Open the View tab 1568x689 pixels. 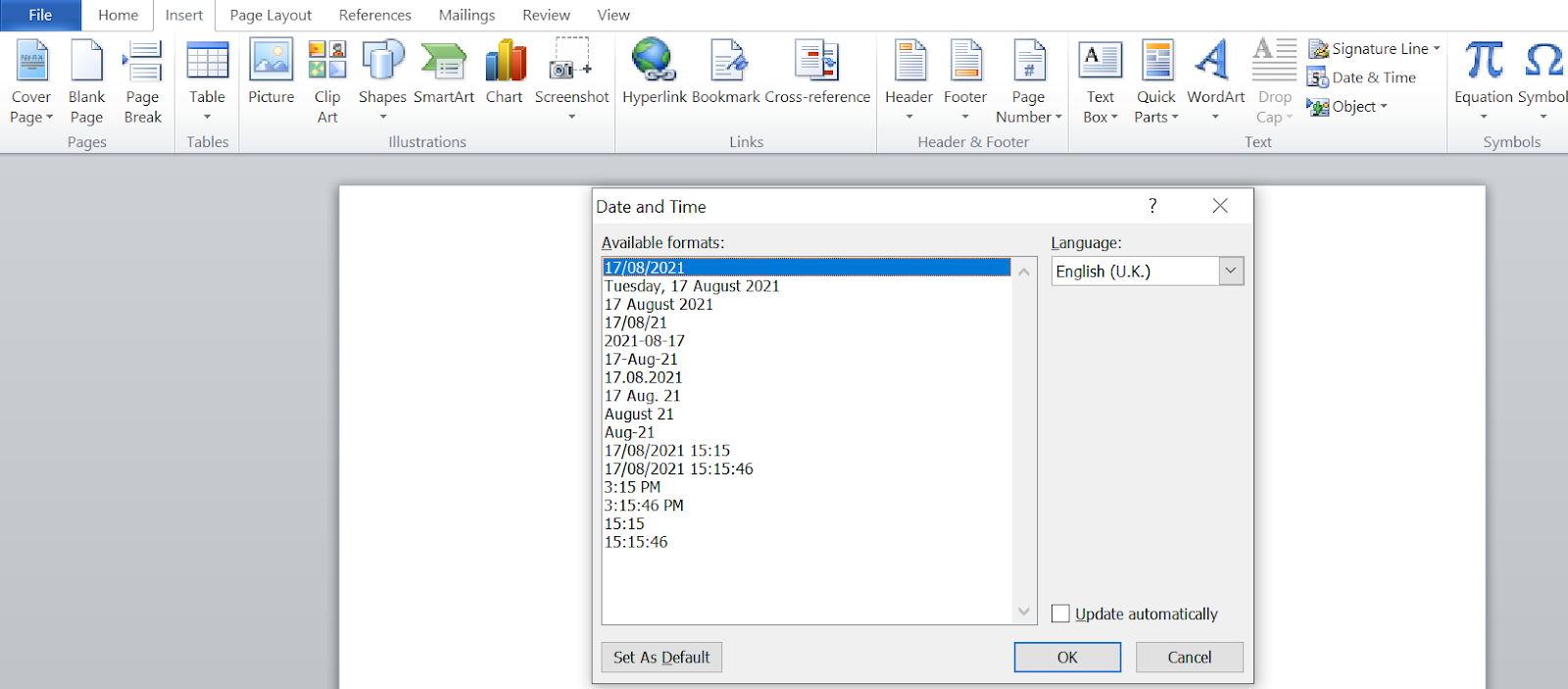tap(613, 15)
